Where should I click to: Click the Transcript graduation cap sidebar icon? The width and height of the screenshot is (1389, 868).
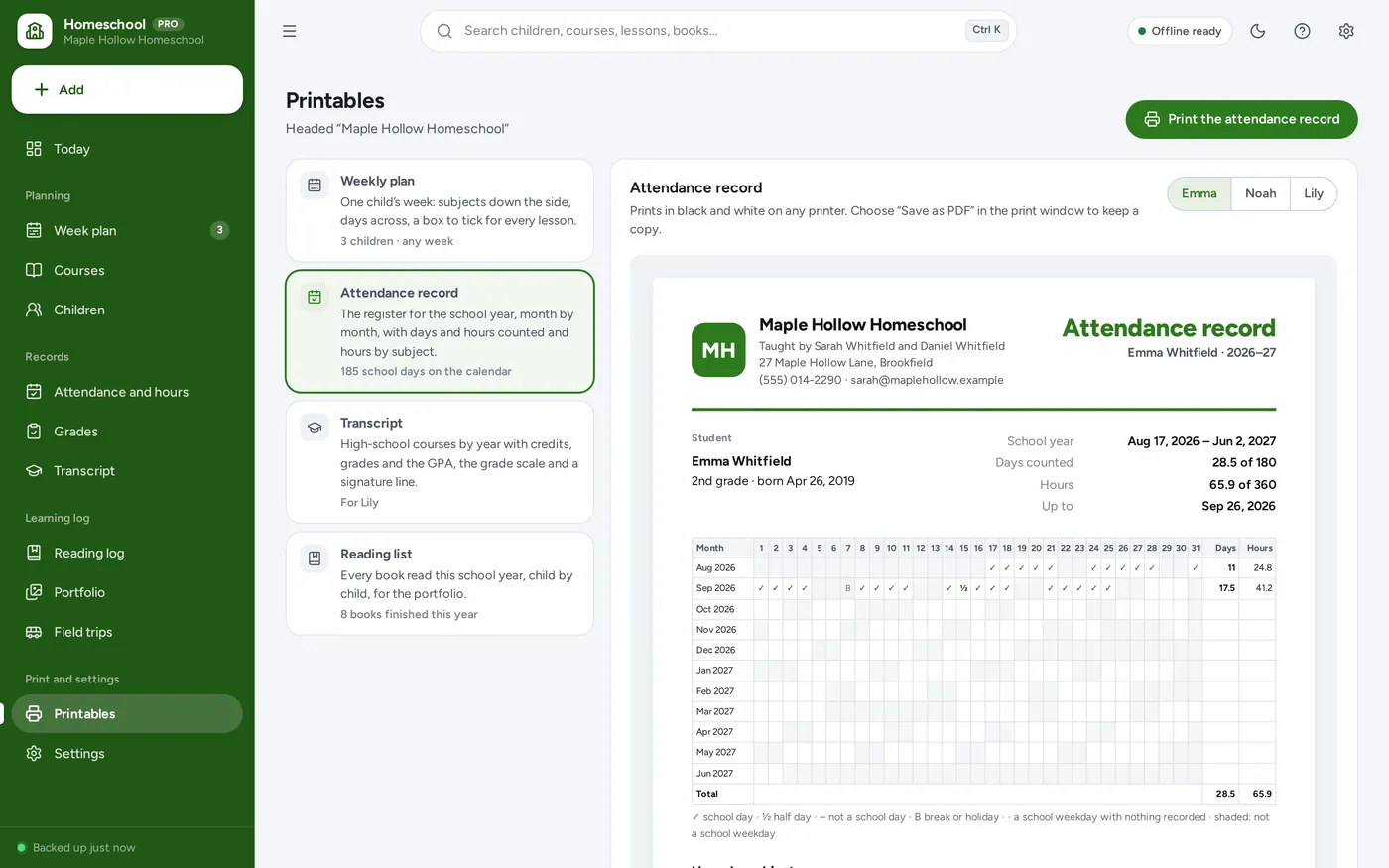34,471
